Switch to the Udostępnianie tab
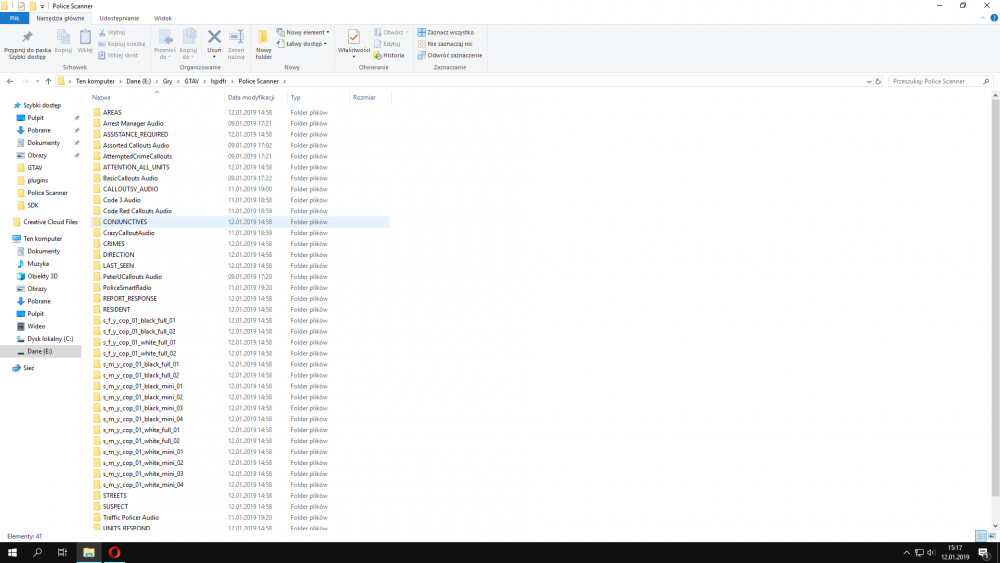1000x563 pixels. pyautogui.click(x=119, y=18)
